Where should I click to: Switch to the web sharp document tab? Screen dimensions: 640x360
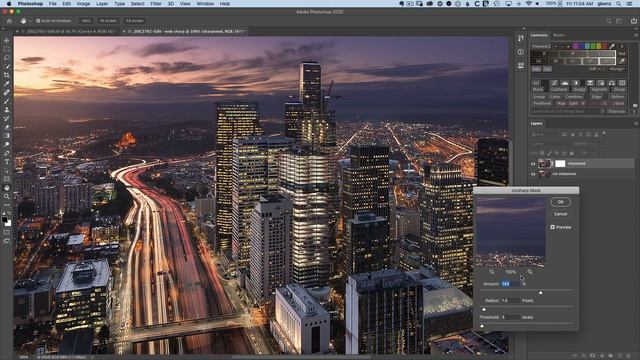[x=185, y=31]
